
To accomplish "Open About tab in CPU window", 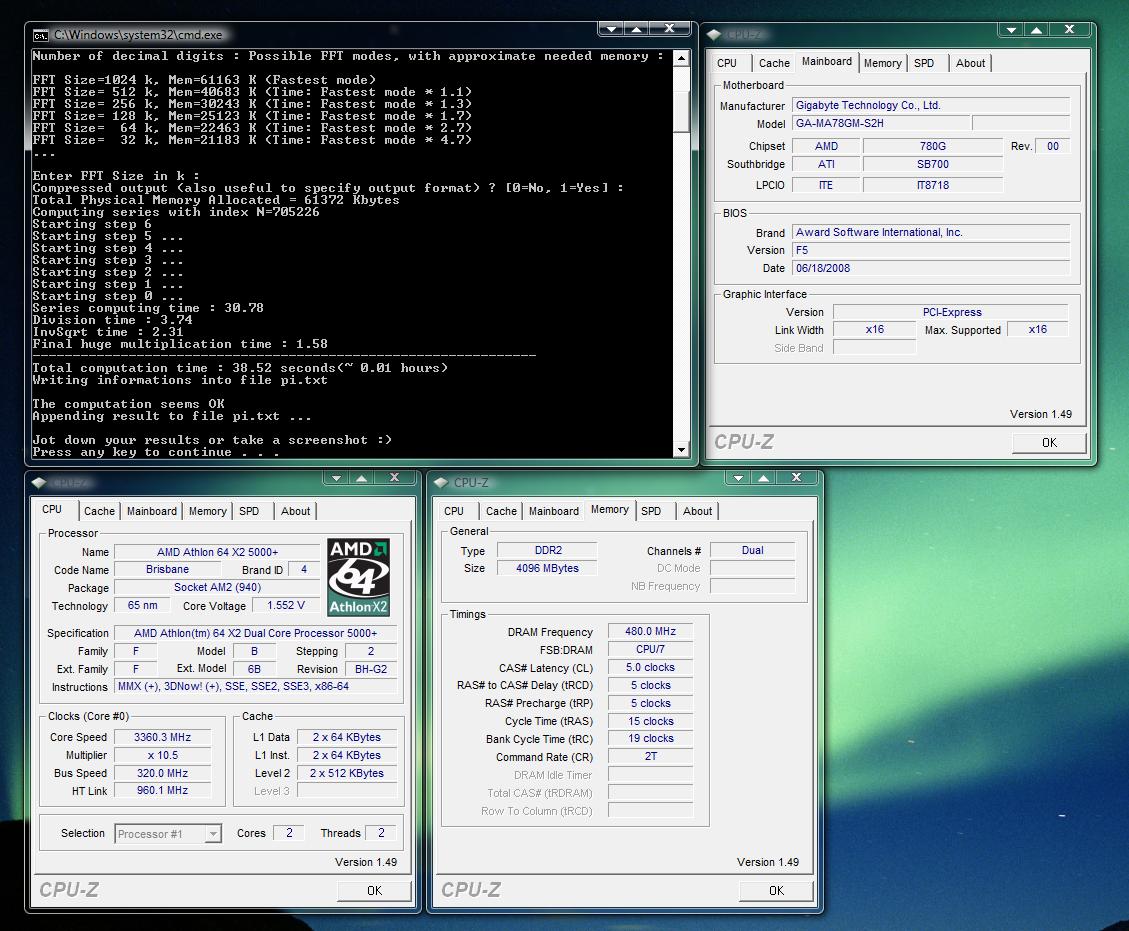I will click(295, 511).
